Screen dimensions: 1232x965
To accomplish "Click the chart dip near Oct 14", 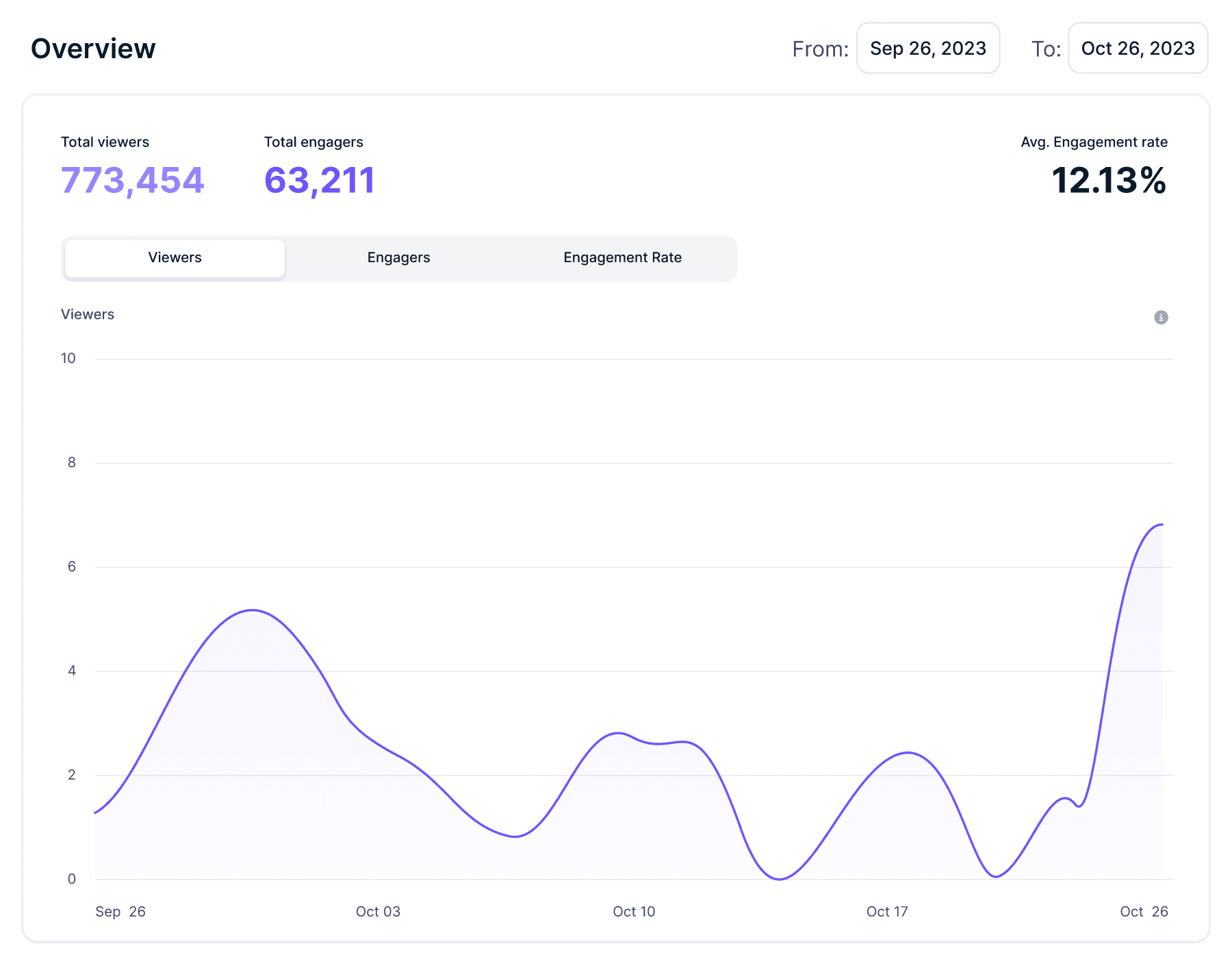I will coord(779,879).
